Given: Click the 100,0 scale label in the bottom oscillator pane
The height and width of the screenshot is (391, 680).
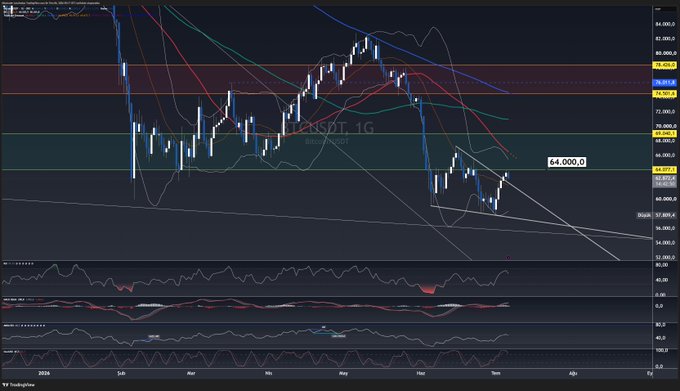Looking at the screenshot, I should pyautogui.click(x=662, y=350).
